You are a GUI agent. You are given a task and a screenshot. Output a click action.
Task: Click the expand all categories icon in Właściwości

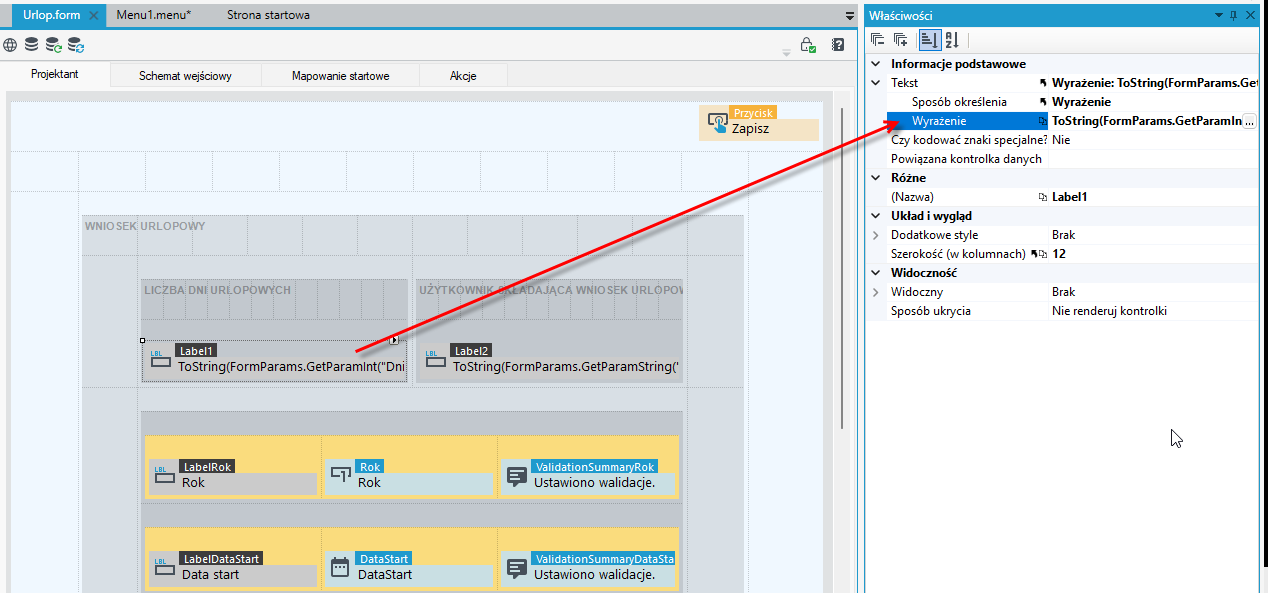pyautogui.click(x=900, y=40)
